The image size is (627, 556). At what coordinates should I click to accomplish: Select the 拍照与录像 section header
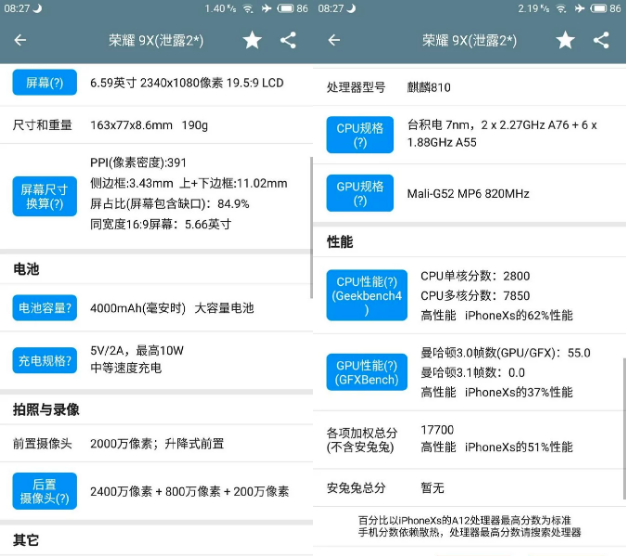pyautogui.click(x=46, y=410)
